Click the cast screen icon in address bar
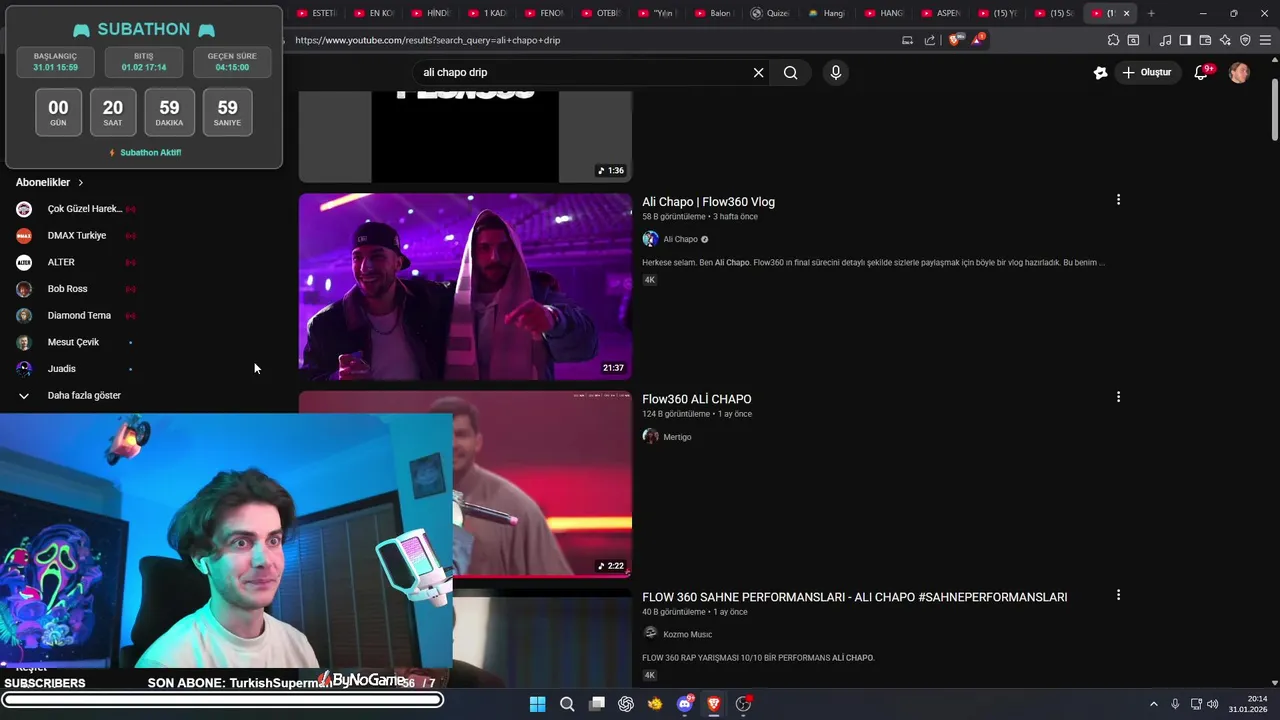The image size is (1280, 720). point(907,40)
